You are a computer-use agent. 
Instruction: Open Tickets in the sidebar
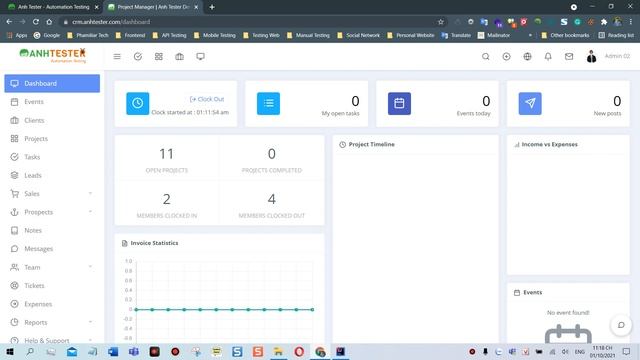pos(52,286)
